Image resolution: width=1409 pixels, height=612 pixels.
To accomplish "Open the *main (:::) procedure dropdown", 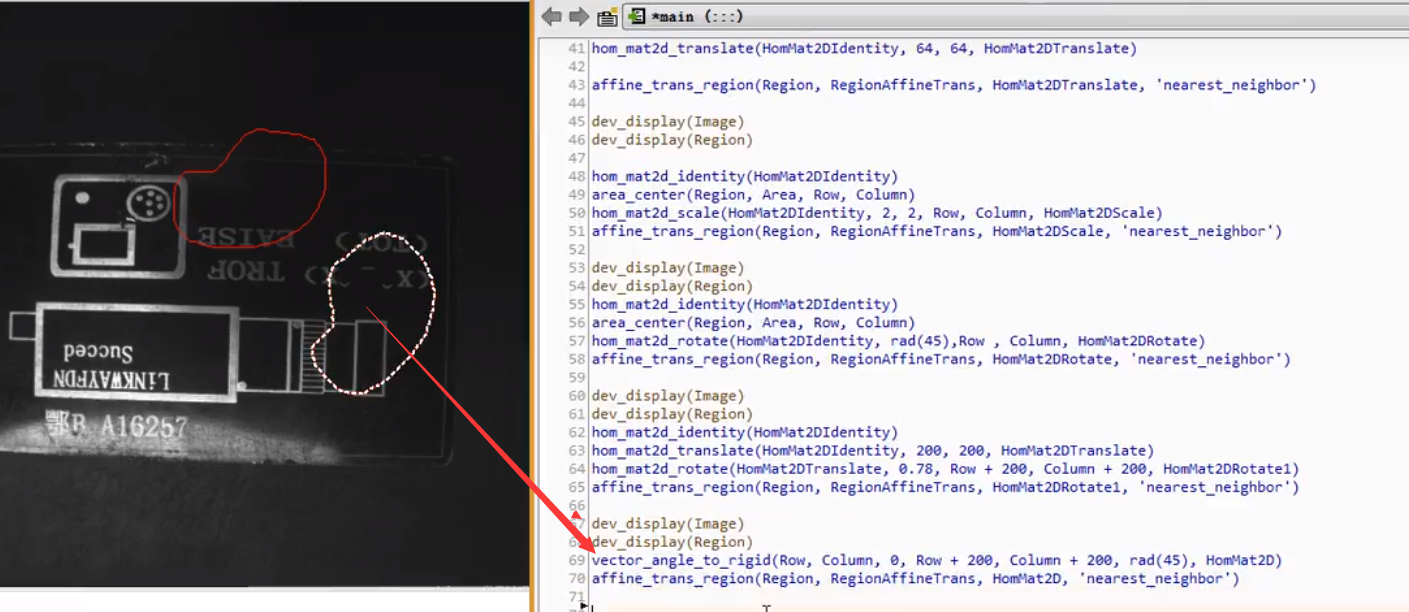I will pyautogui.click(x=1015, y=16).
